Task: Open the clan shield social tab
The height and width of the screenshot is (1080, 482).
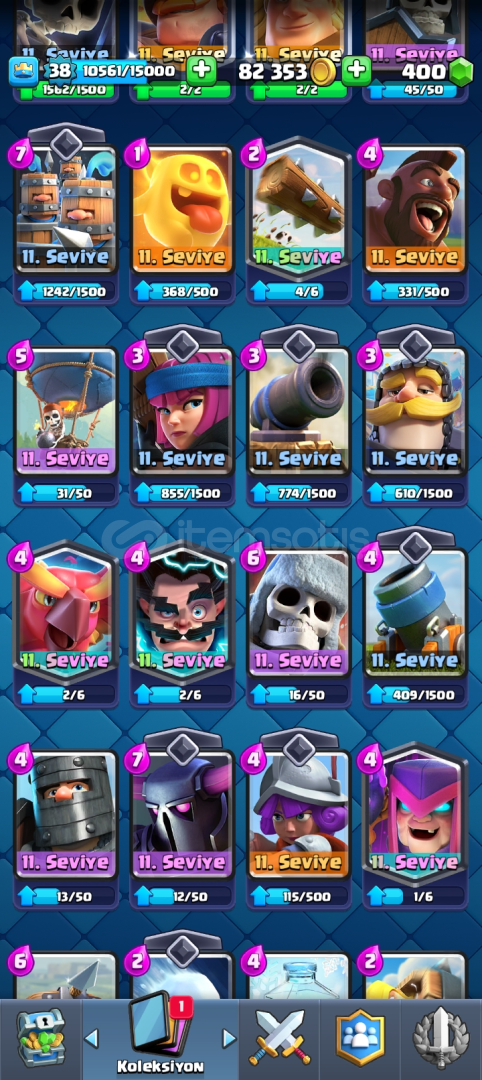Action: [x=360, y=1038]
